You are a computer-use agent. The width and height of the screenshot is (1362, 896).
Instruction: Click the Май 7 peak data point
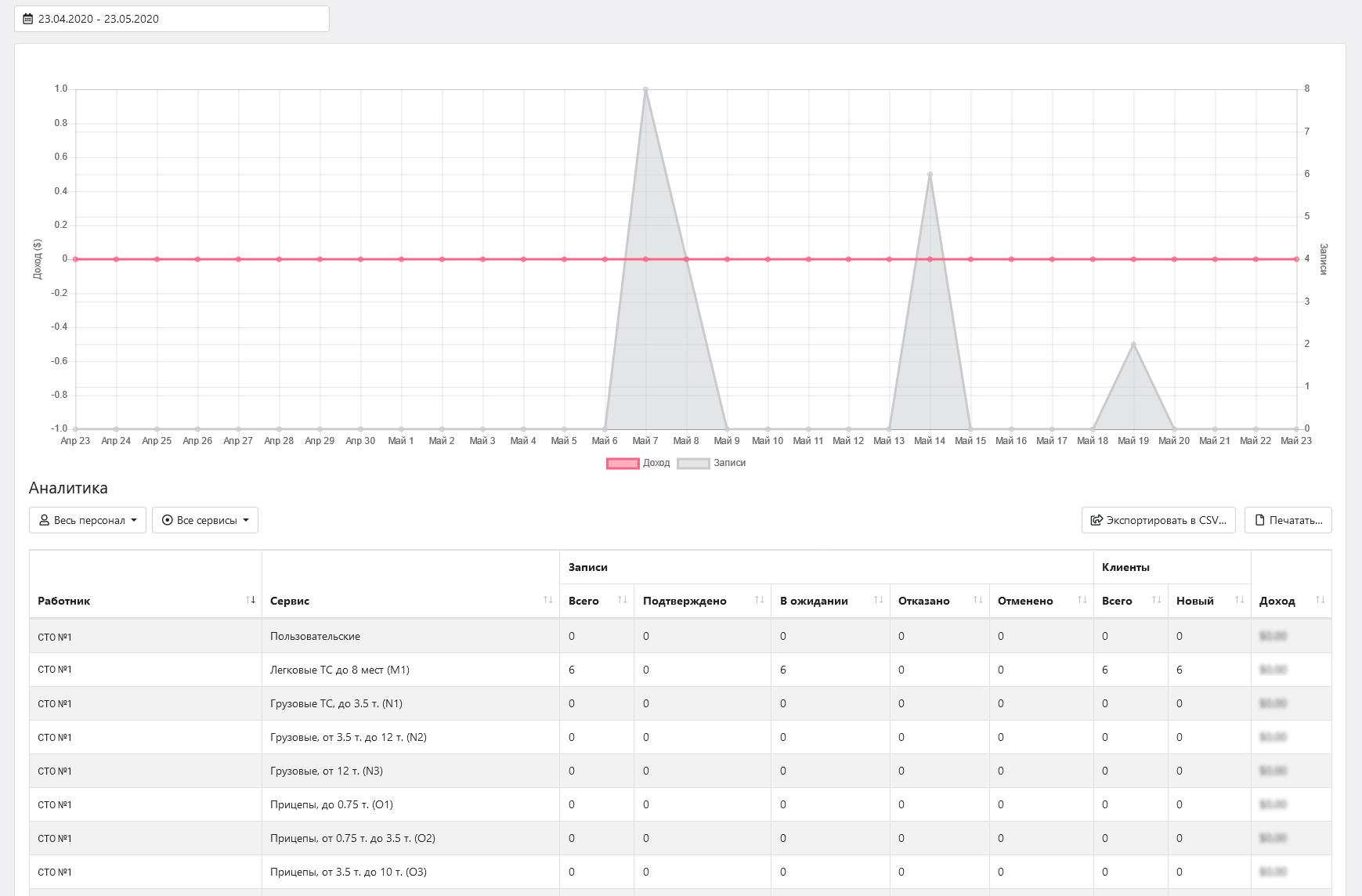pos(645,89)
